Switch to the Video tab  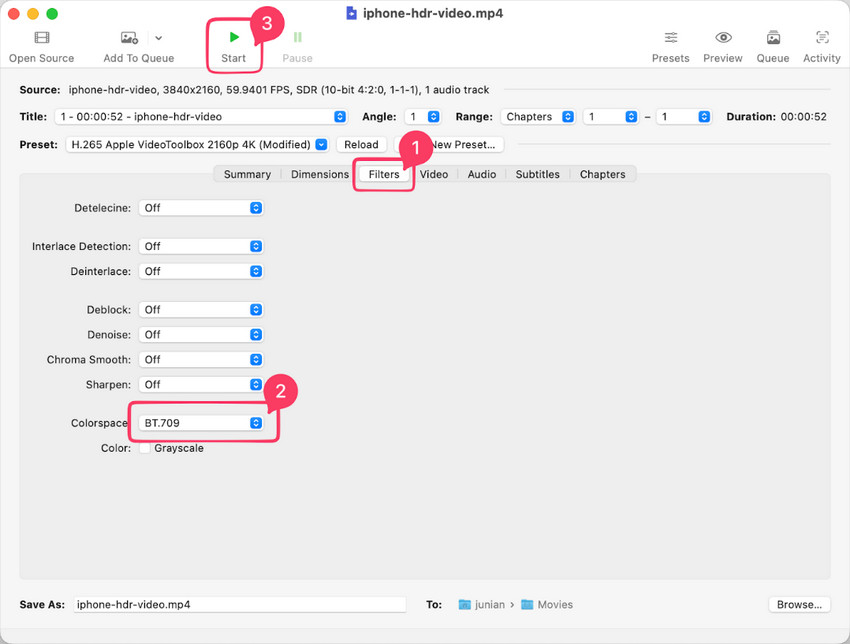(x=434, y=174)
